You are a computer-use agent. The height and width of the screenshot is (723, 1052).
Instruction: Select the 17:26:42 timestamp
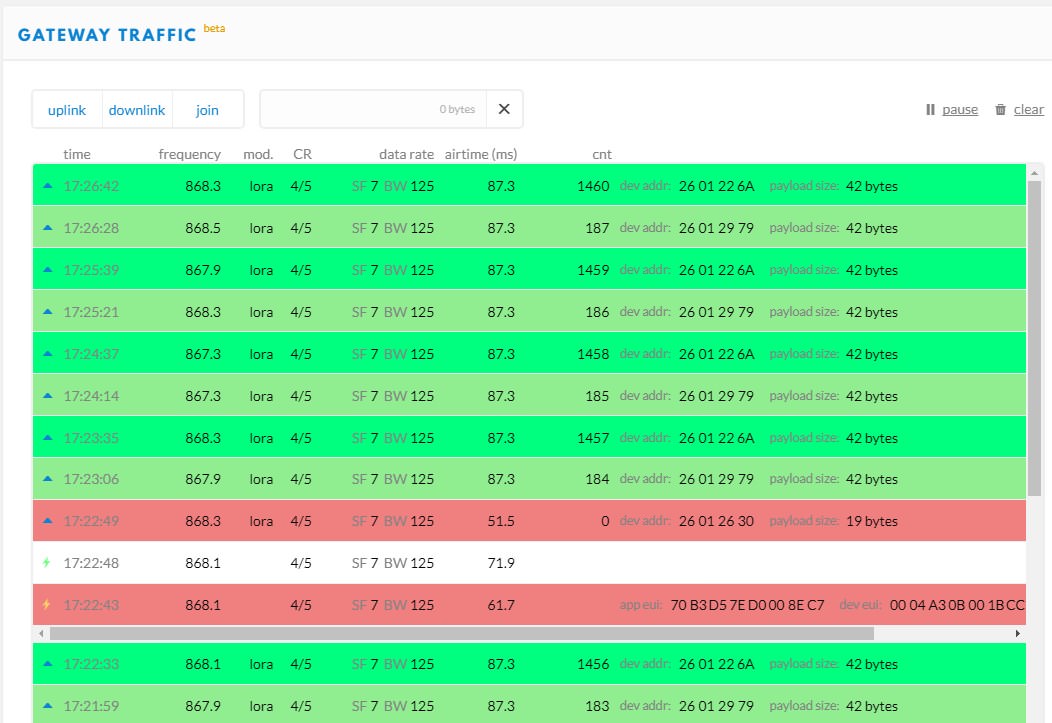click(91, 186)
